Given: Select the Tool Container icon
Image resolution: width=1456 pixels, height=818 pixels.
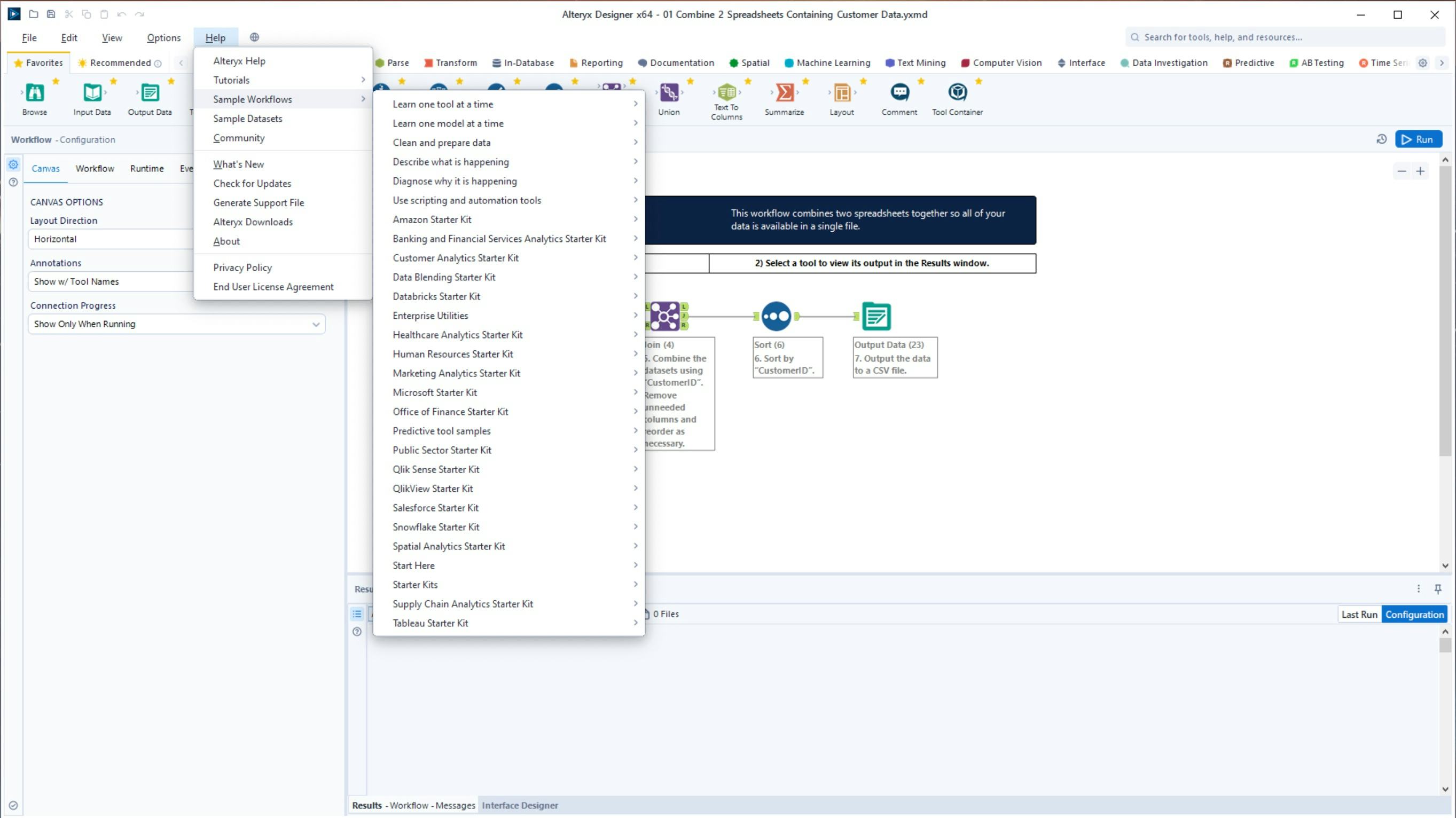Looking at the screenshot, I should [957, 93].
